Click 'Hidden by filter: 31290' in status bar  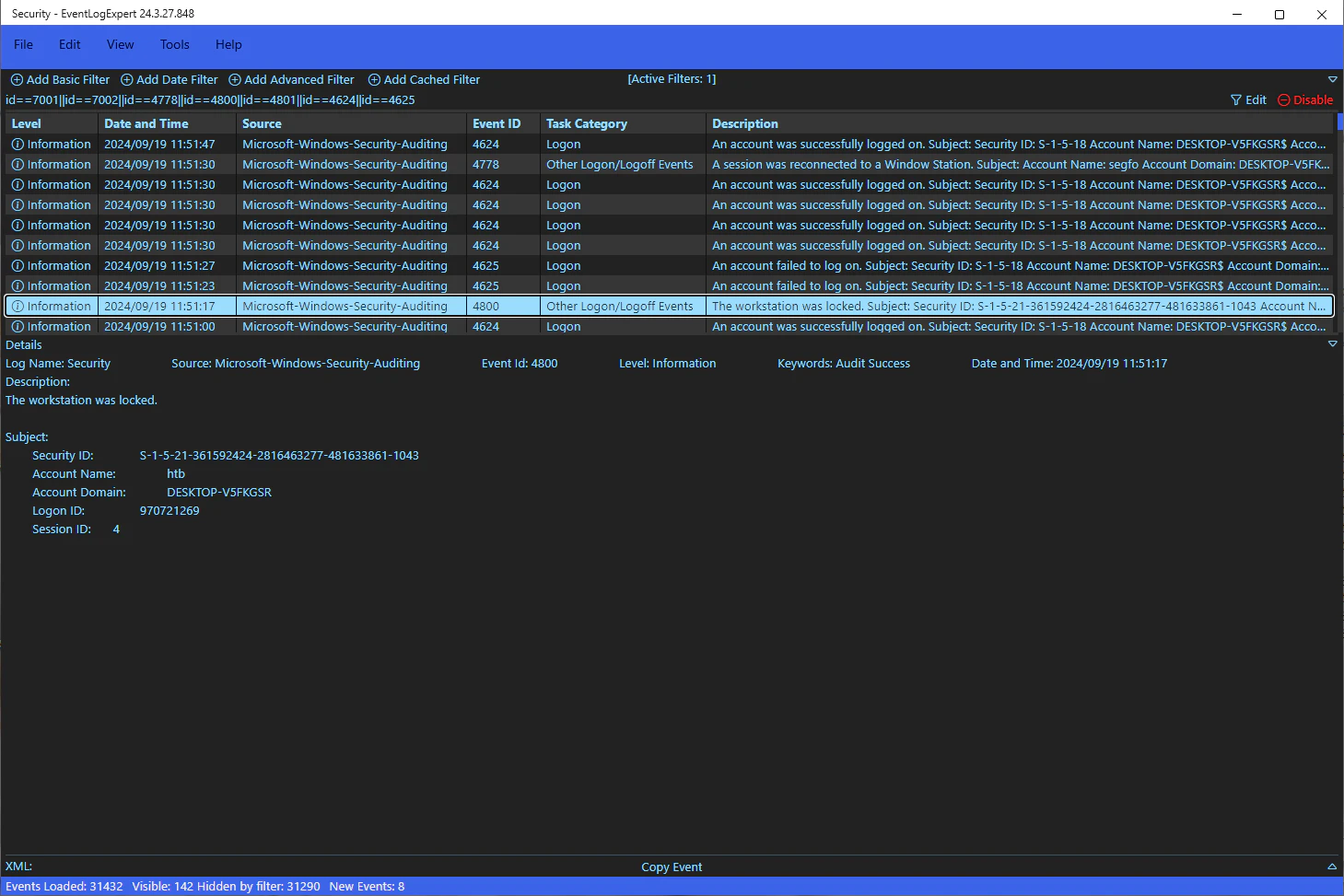259,887
